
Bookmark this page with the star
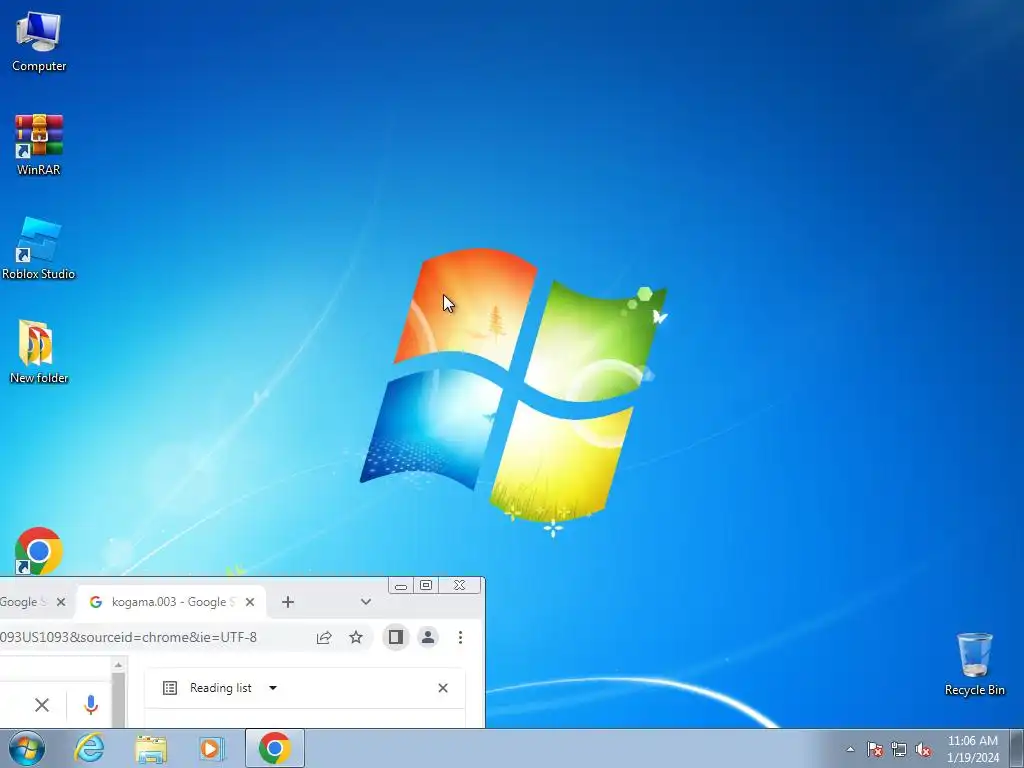(355, 637)
